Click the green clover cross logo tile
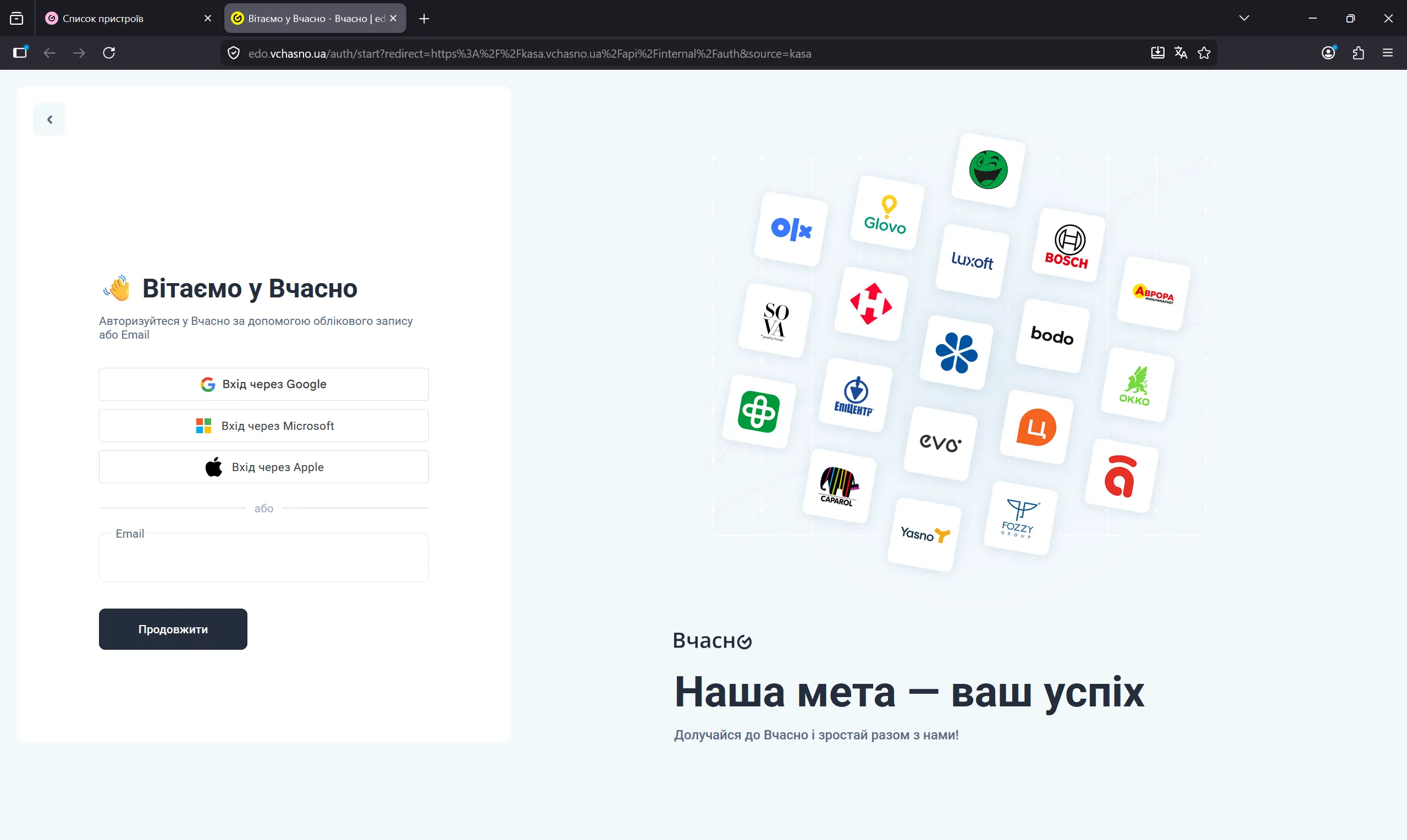The width and height of the screenshot is (1407, 840). [759, 412]
